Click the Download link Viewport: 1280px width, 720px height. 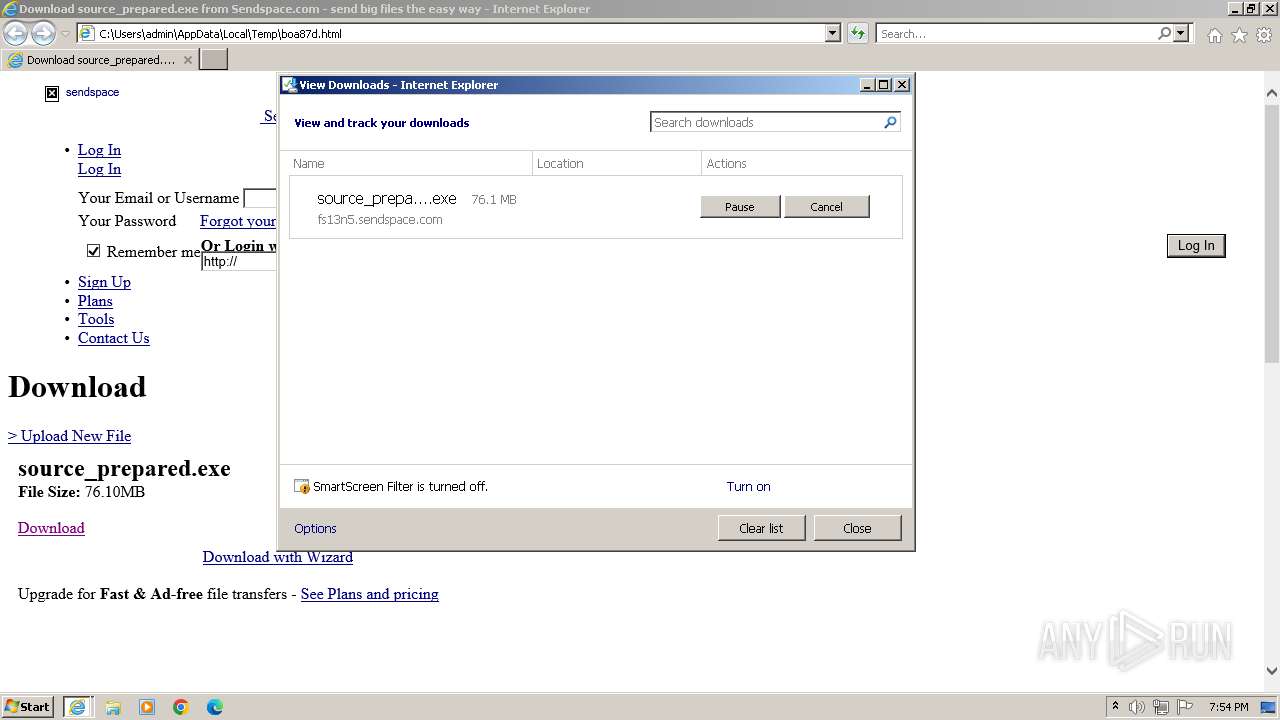[51, 528]
